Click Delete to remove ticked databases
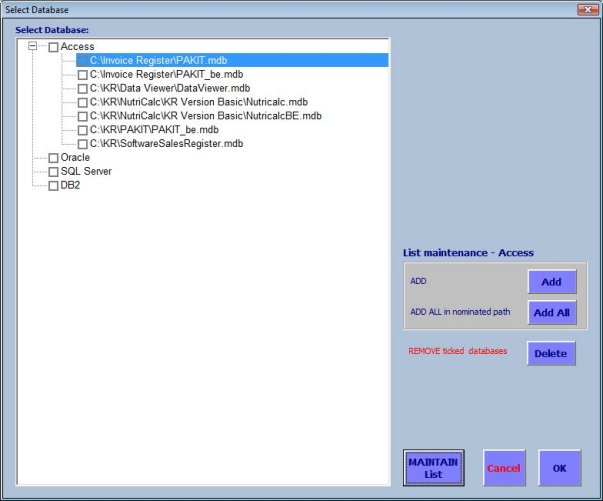603x501 pixels. pyautogui.click(x=551, y=353)
